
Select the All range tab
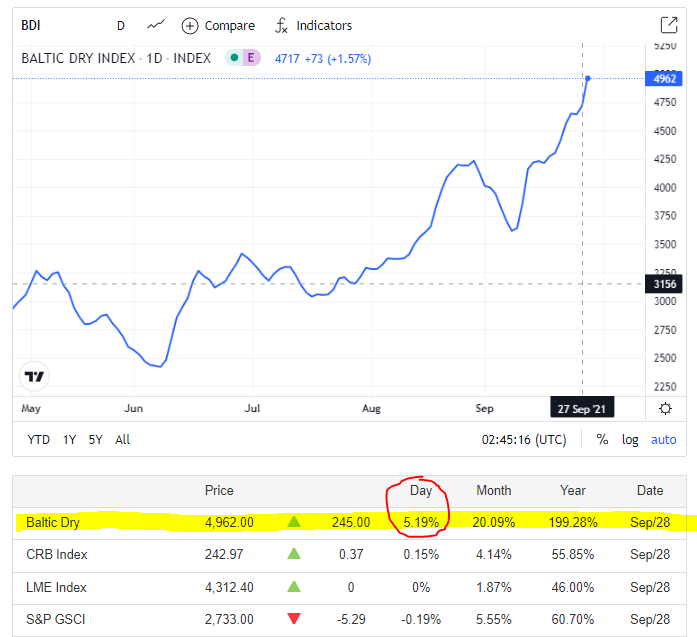pyautogui.click(x=122, y=440)
